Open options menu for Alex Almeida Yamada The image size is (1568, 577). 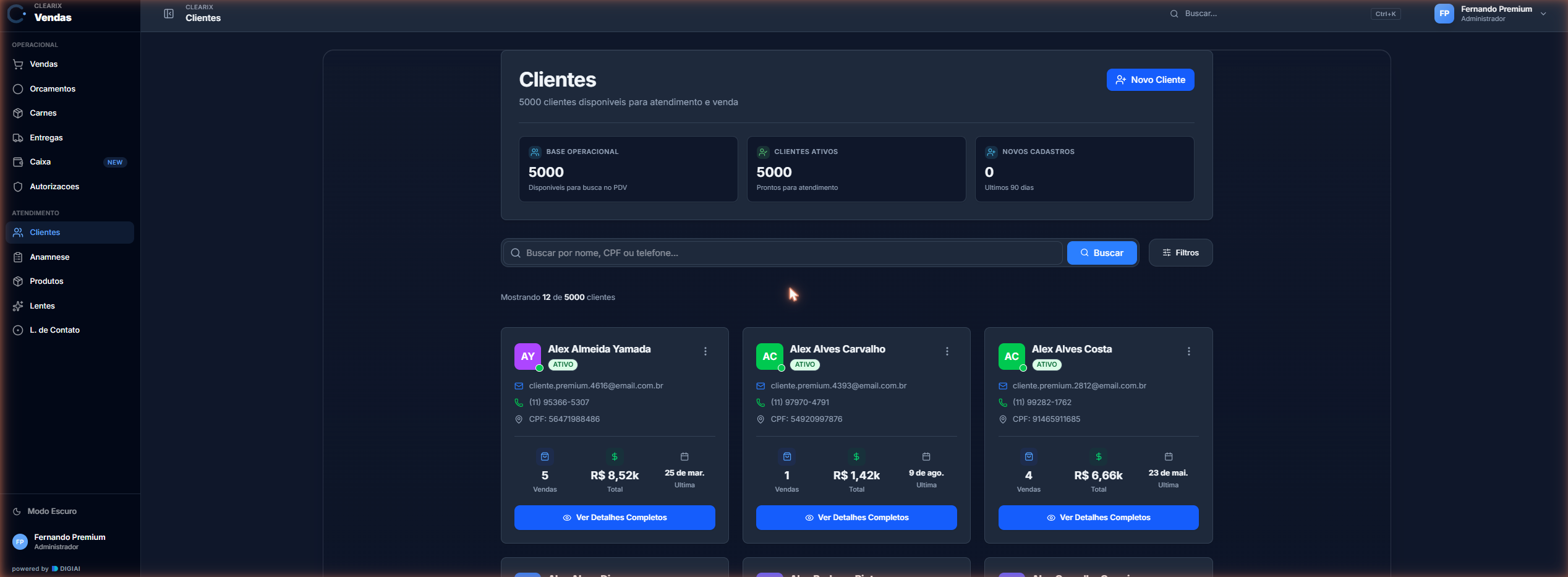click(x=705, y=351)
